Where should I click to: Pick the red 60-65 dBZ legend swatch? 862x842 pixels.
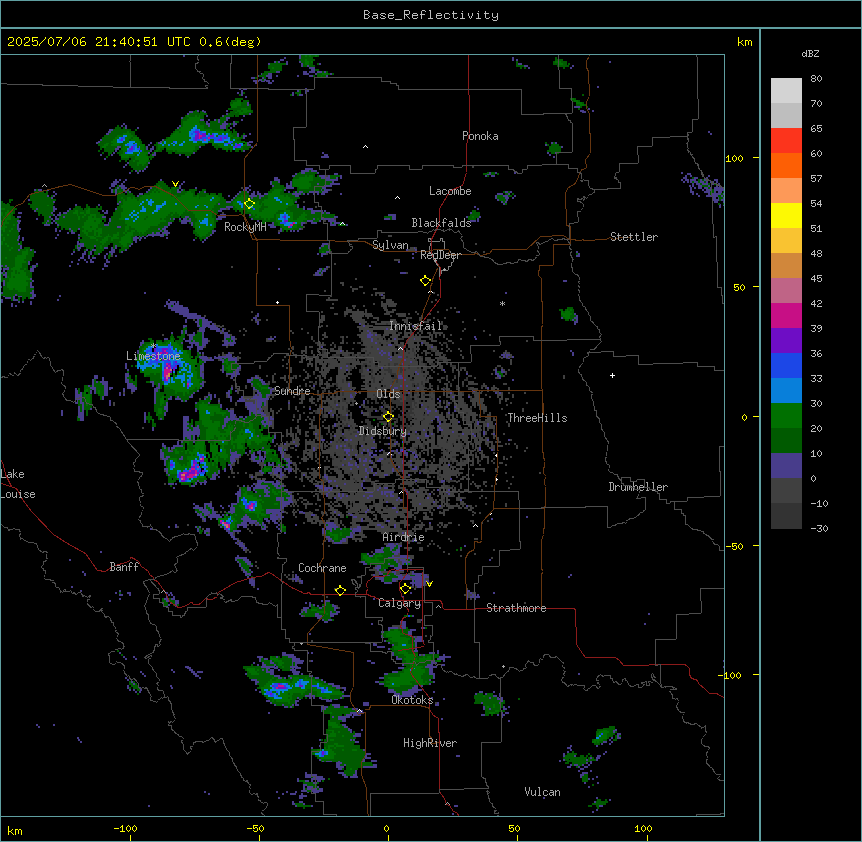tap(786, 141)
